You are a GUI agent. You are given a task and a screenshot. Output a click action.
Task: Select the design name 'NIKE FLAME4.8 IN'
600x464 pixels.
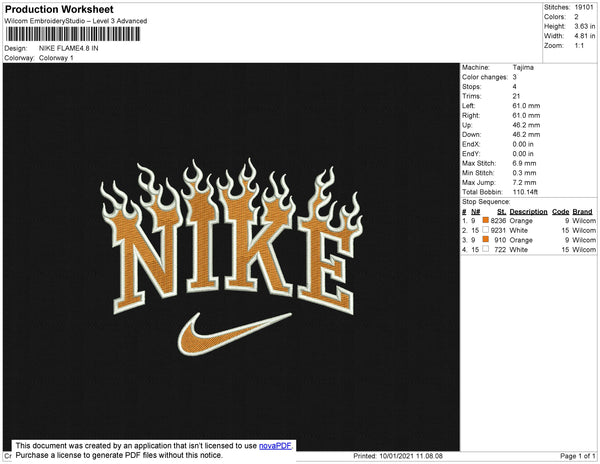point(68,48)
